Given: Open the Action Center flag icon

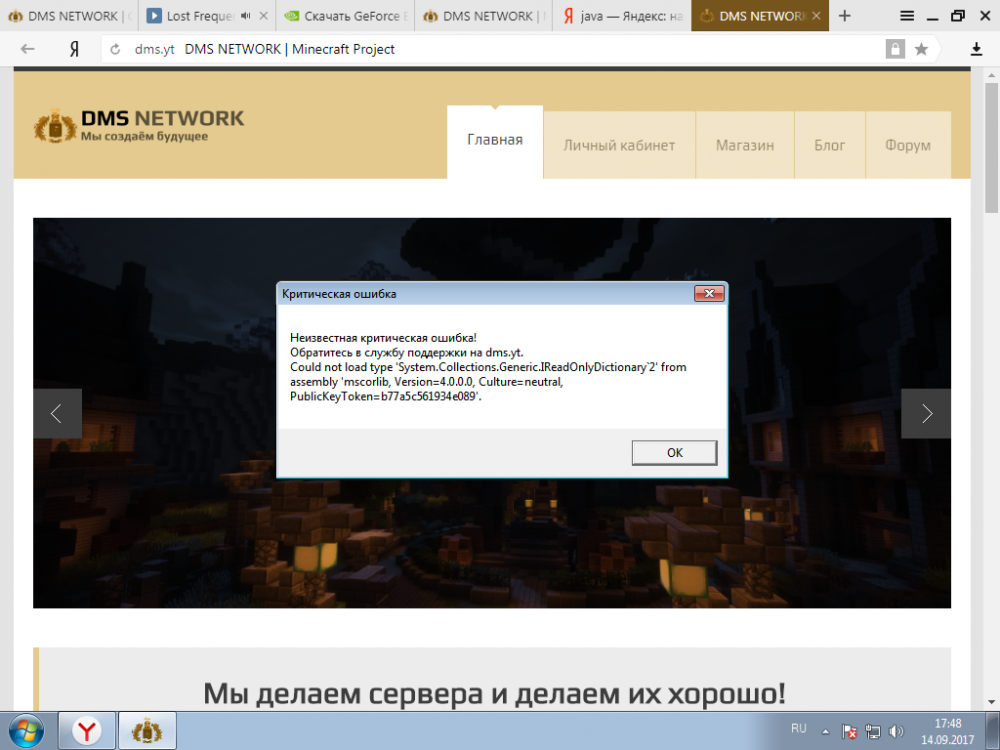Looking at the screenshot, I should pyautogui.click(x=849, y=732).
